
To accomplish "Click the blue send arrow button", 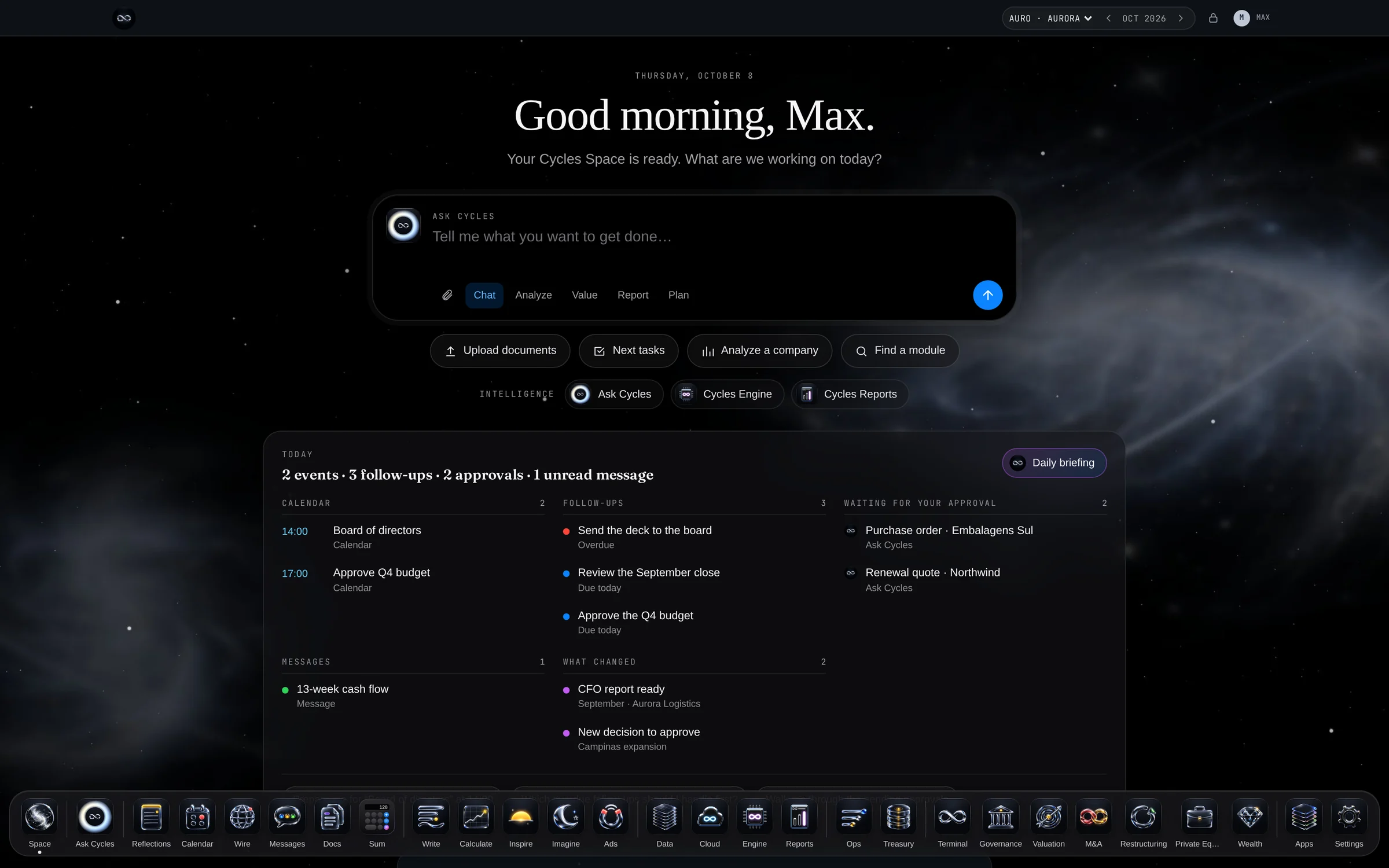I will click(987, 295).
